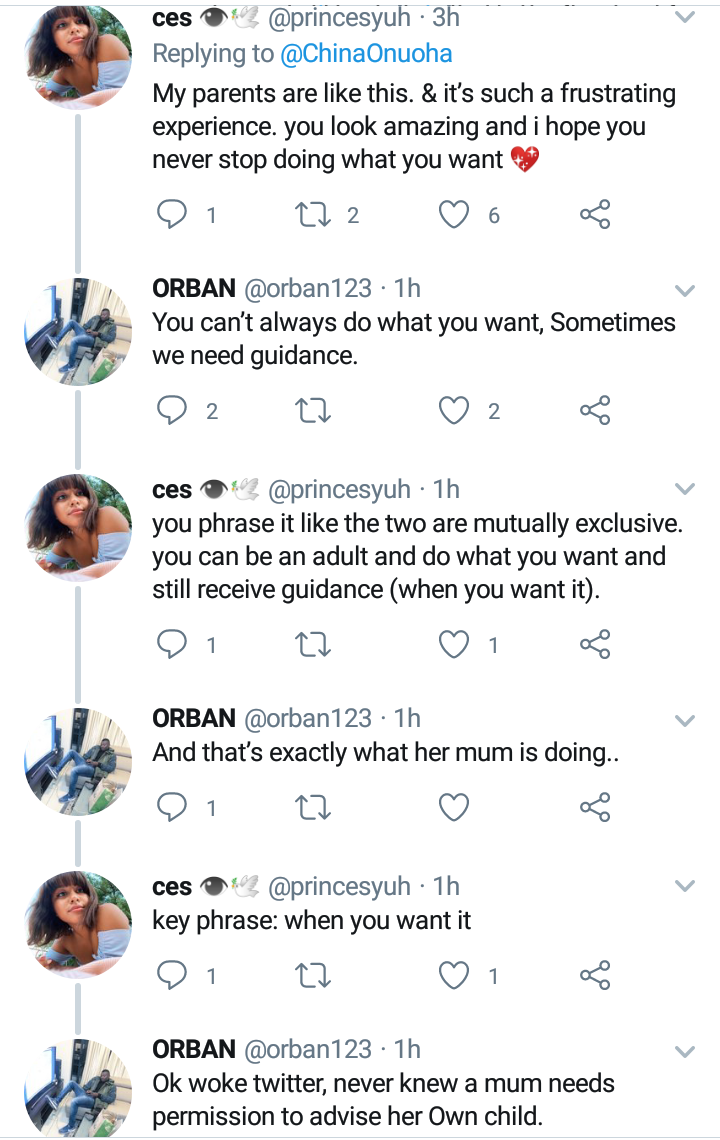This screenshot has width=720, height=1140.
Task: Click the share icon on ces's key phrase tweet
Action: 597,973
